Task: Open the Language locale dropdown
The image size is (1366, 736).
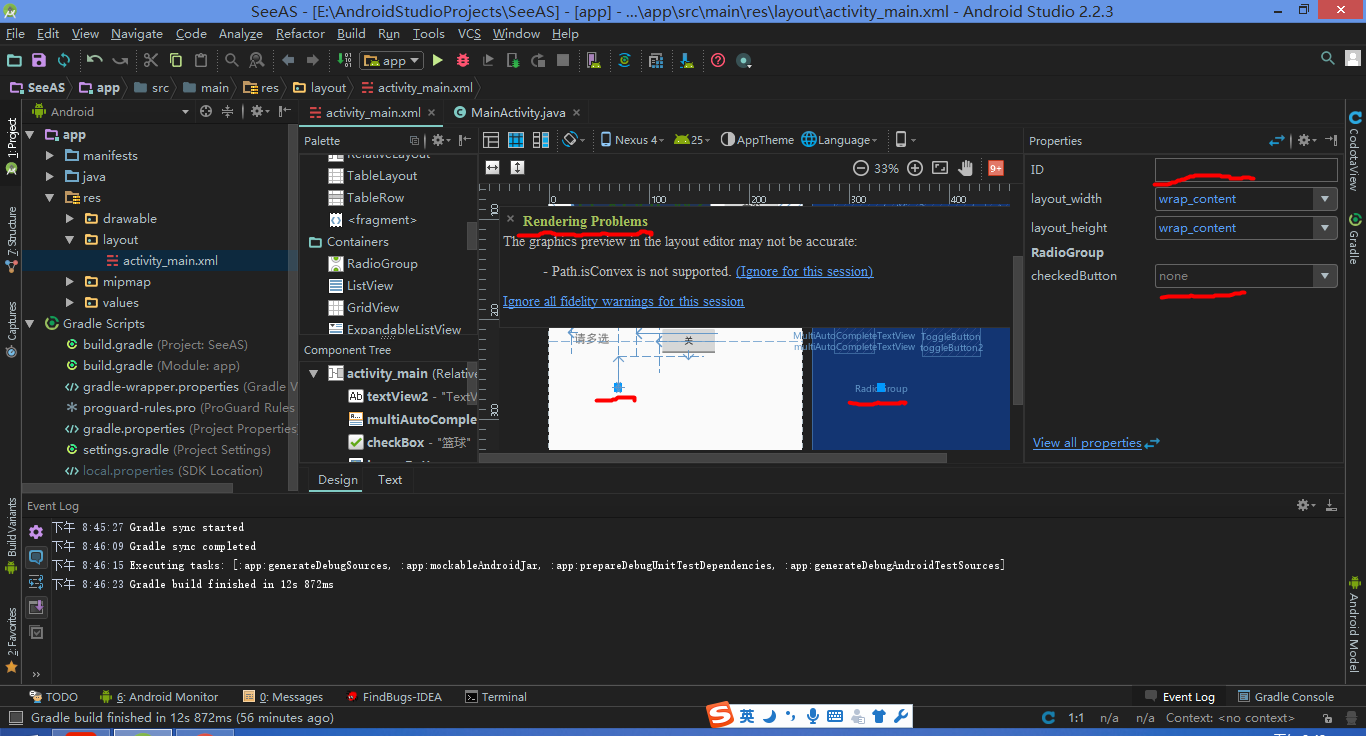Action: pyautogui.click(x=840, y=140)
